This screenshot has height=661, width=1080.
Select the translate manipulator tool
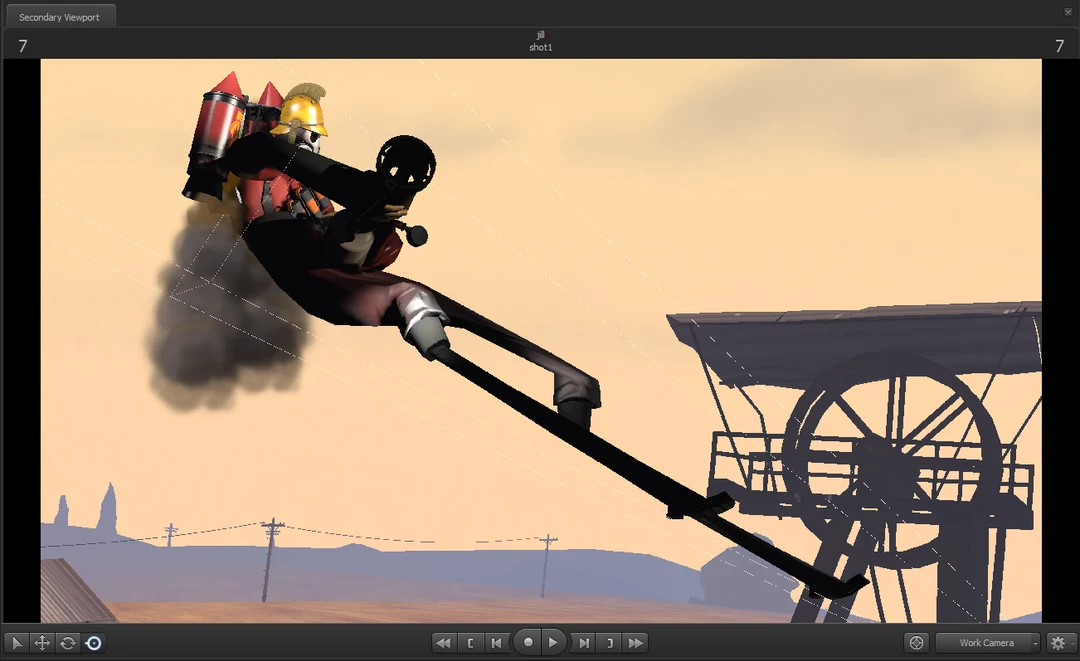pyautogui.click(x=41, y=643)
